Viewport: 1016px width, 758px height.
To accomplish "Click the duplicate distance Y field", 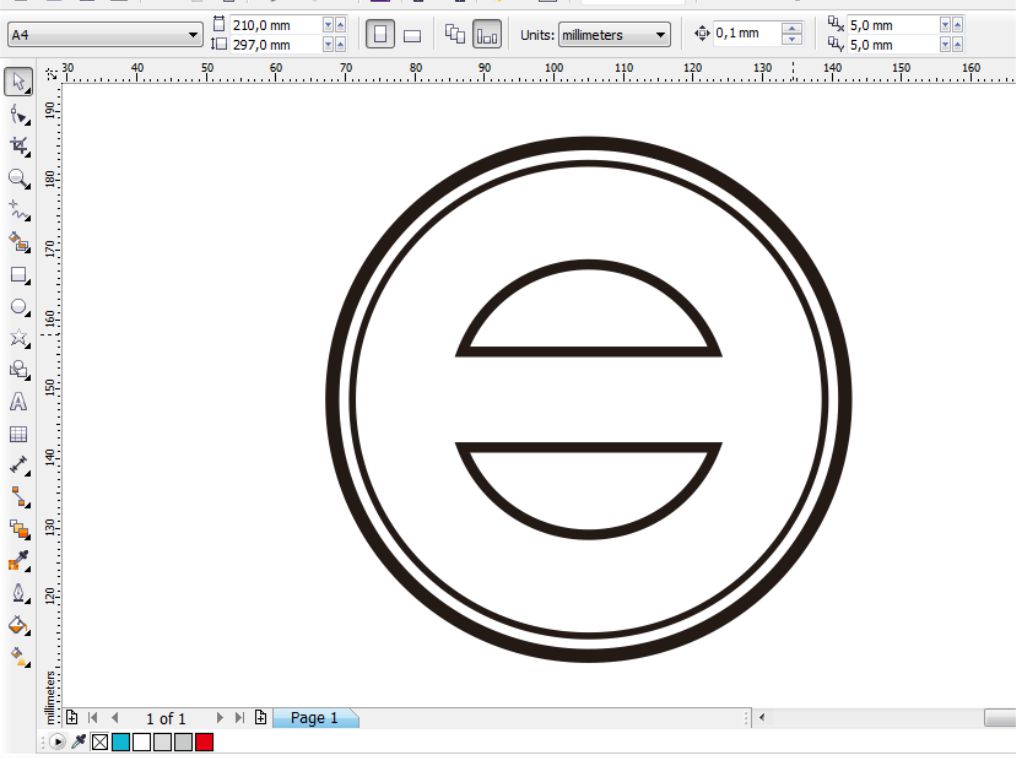I will 894,44.
